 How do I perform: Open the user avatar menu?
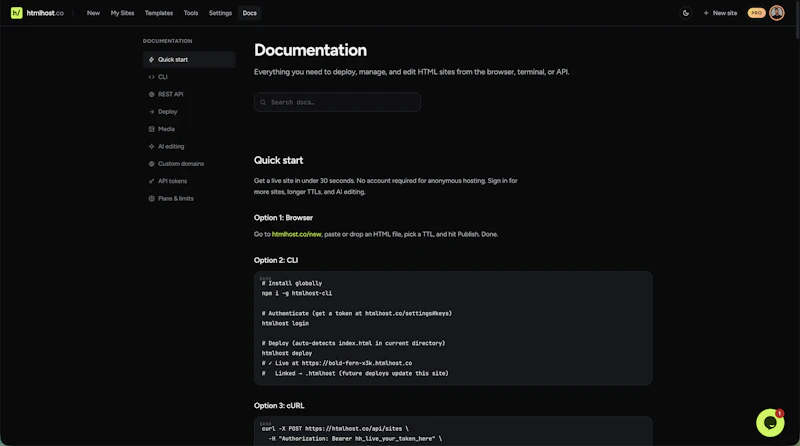(777, 13)
